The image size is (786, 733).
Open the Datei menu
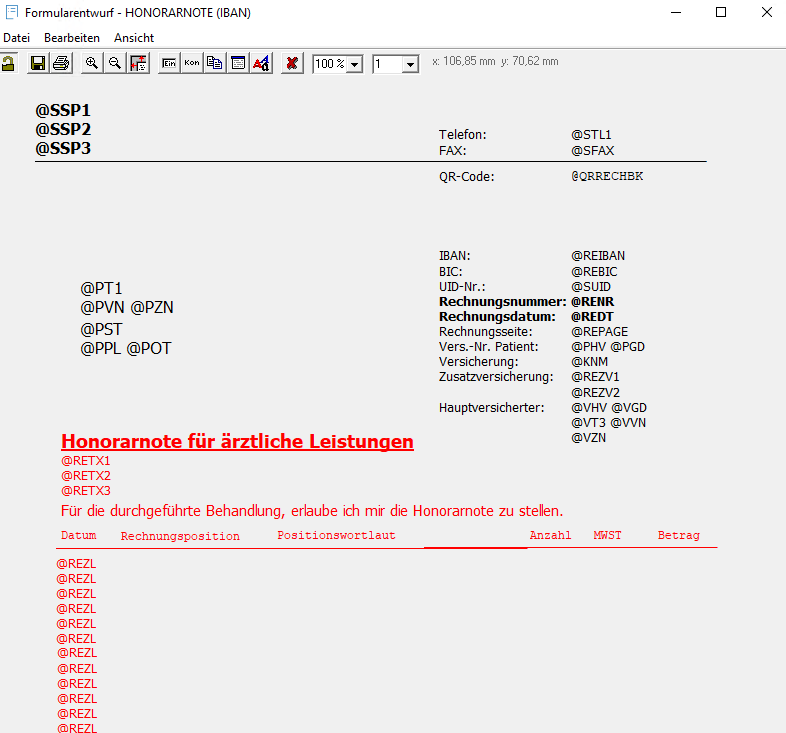pyautogui.click(x=17, y=37)
